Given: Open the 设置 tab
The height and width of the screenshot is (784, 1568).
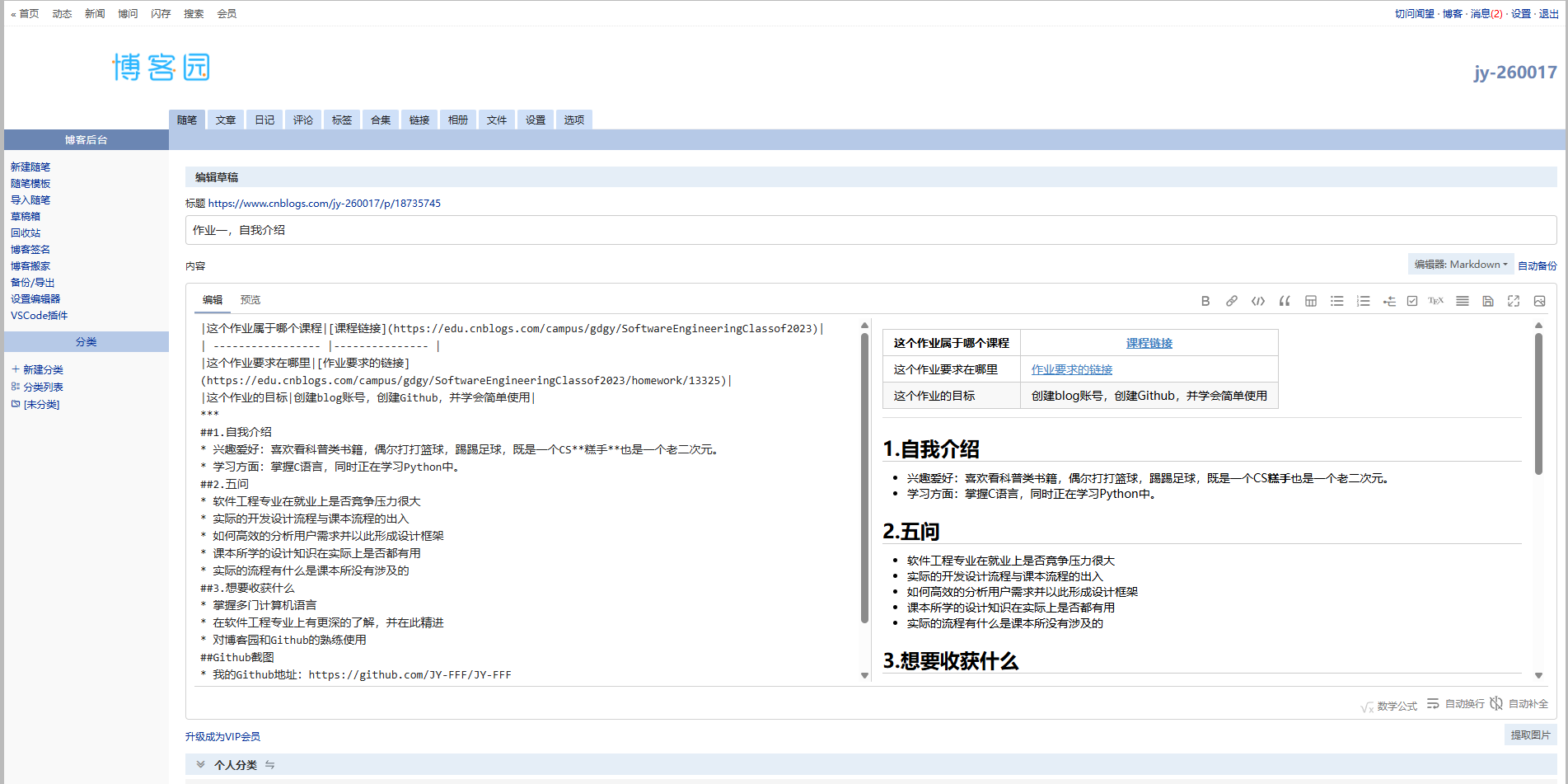Looking at the screenshot, I should [536, 120].
